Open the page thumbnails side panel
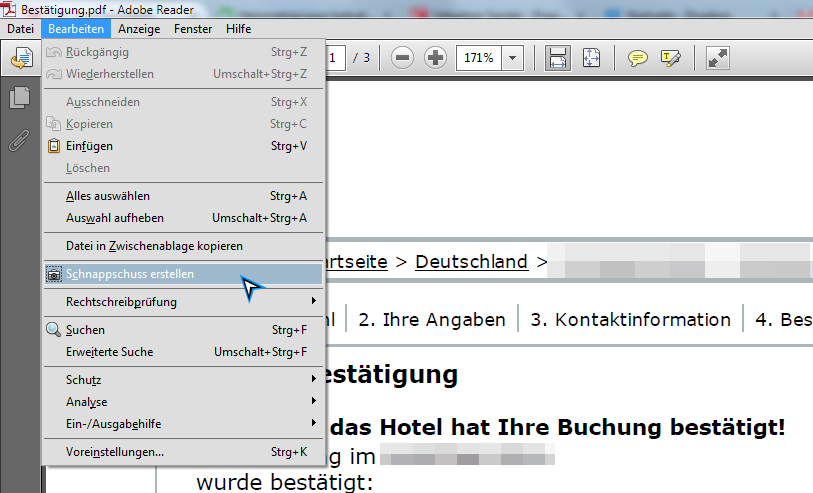The image size is (813, 493). pyautogui.click(x=19, y=98)
